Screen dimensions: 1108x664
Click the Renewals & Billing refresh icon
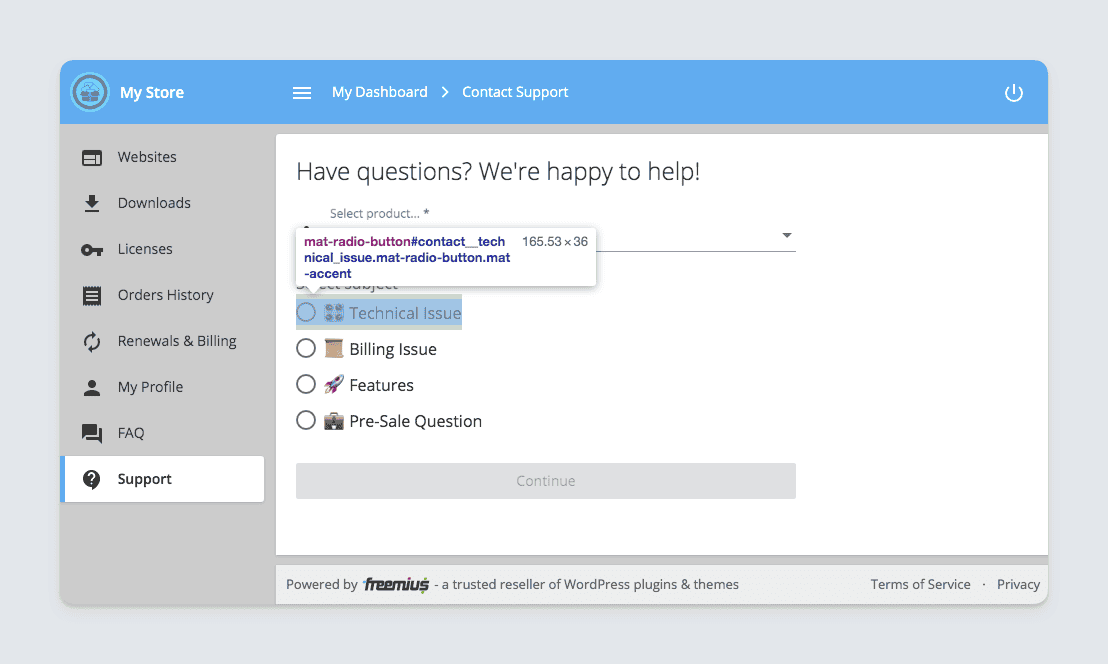[x=91, y=340]
